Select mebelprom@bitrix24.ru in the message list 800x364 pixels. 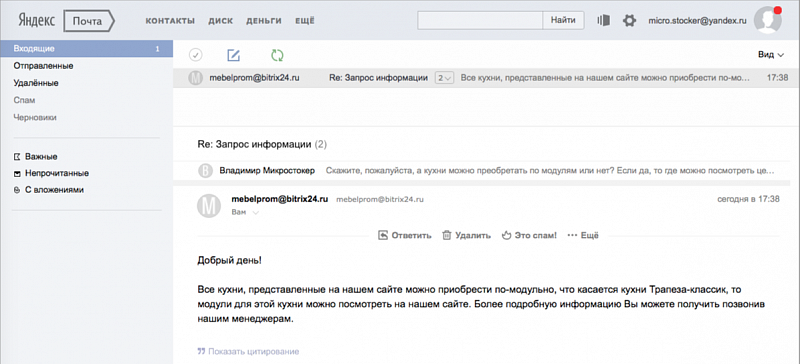pos(254,78)
